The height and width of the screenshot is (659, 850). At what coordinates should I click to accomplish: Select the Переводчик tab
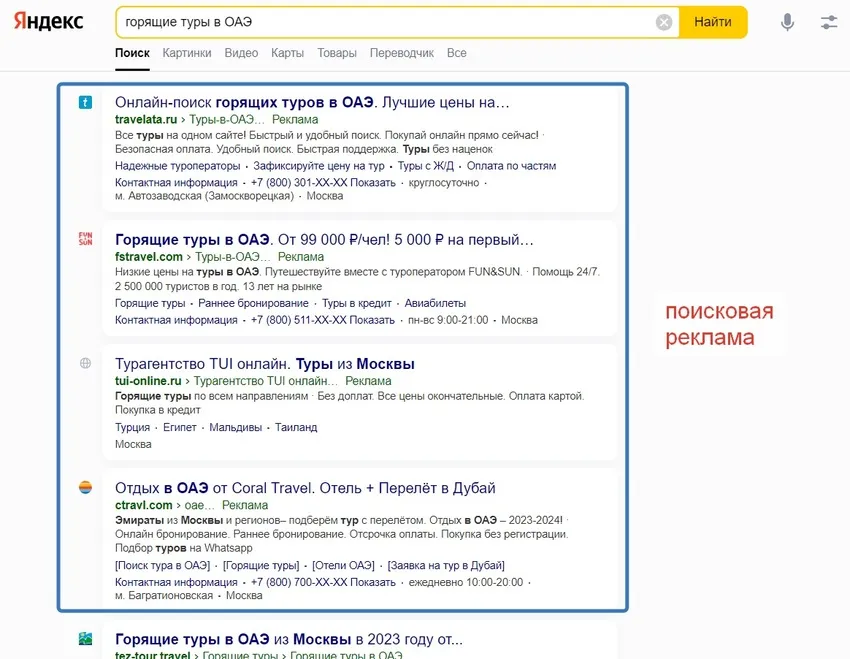(401, 53)
